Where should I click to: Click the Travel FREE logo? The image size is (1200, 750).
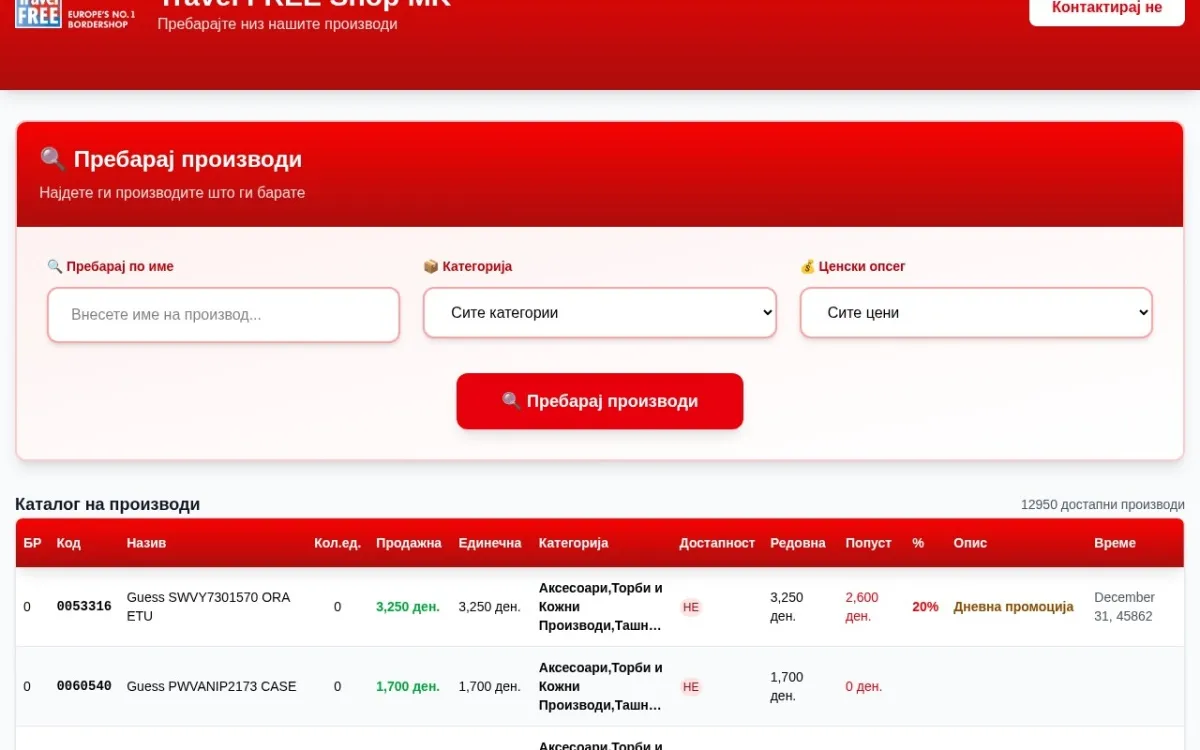click(75, 14)
